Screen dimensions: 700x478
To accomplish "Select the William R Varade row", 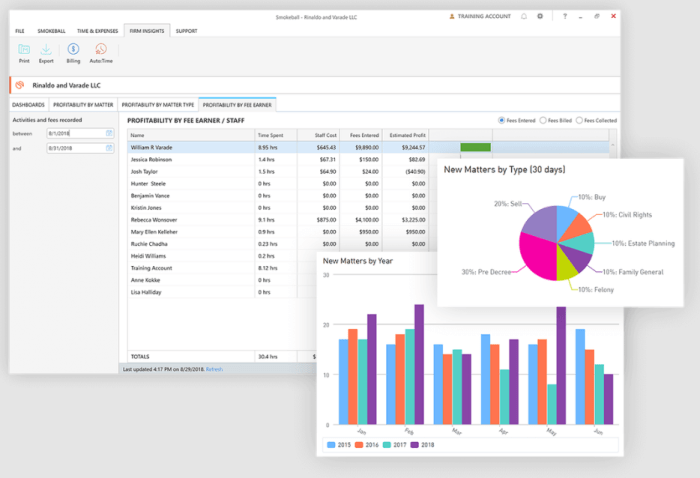I will click(x=368, y=147).
